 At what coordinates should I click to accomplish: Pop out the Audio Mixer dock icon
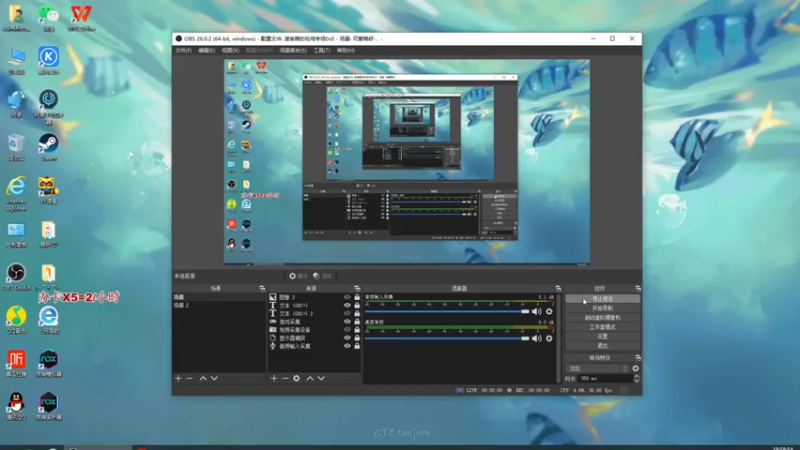[x=558, y=289]
